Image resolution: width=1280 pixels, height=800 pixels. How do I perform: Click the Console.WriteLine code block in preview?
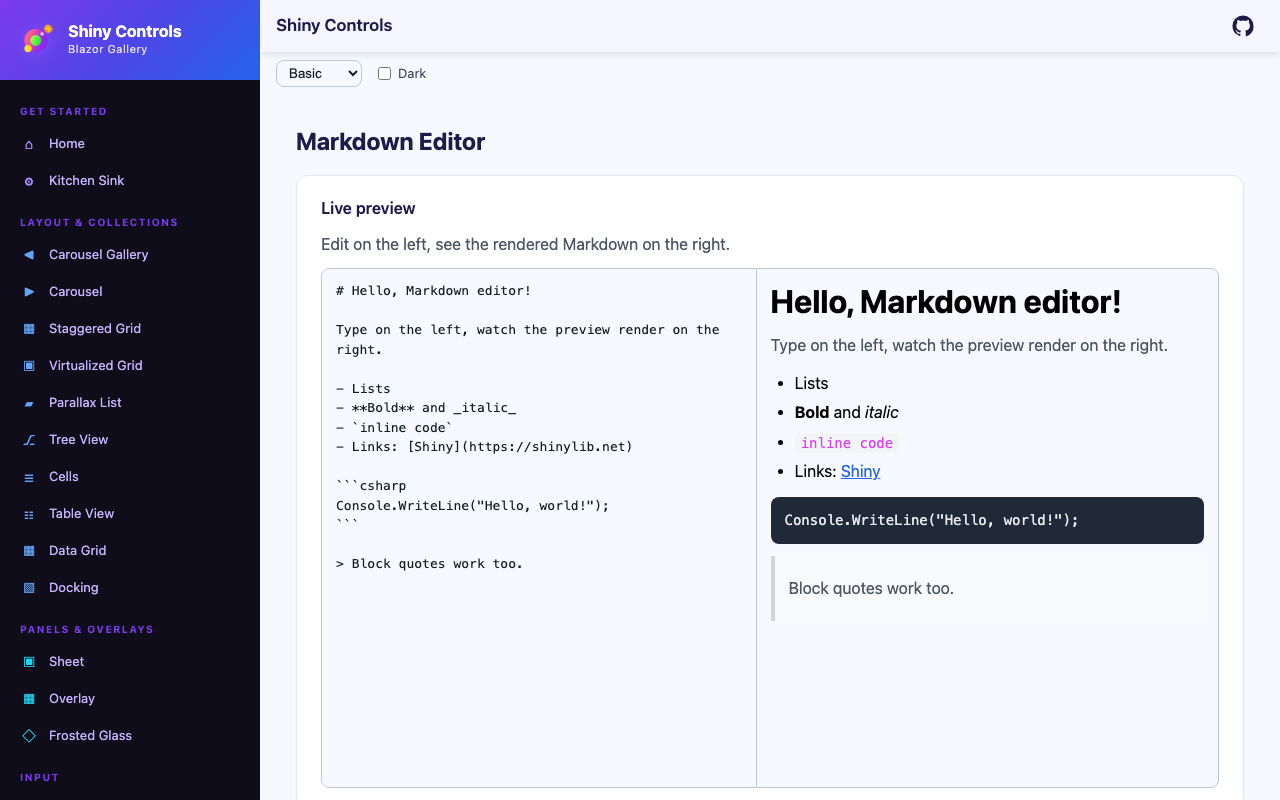pyautogui.click(x=987, y=521)
